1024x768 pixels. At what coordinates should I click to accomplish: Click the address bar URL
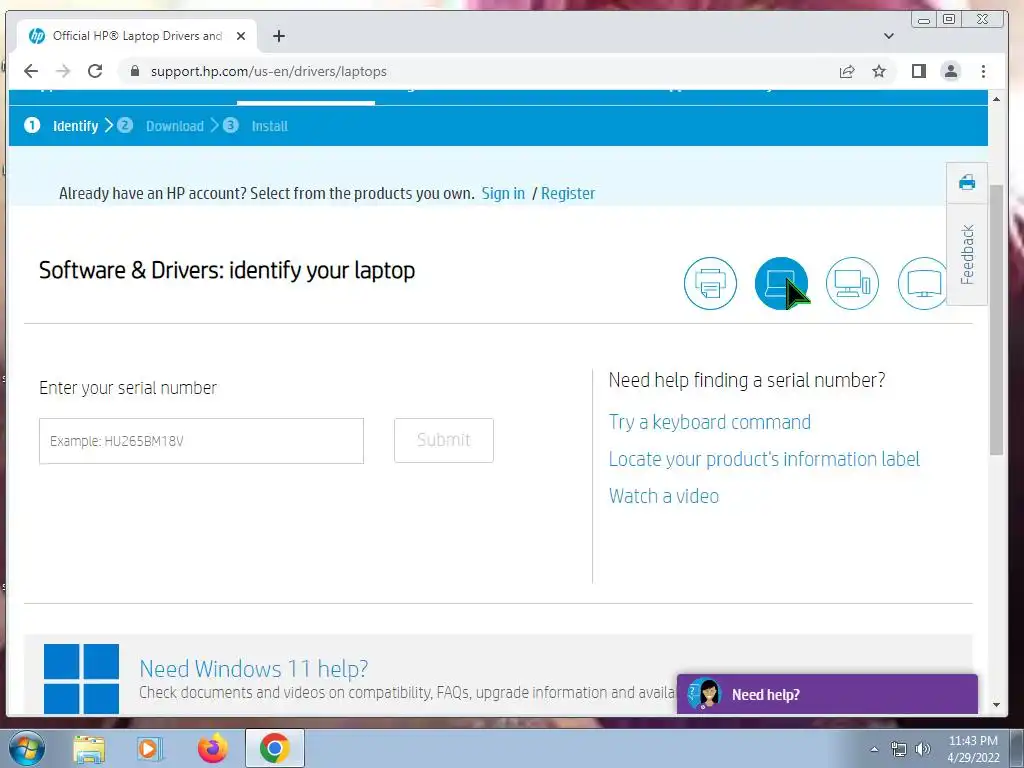(x=268, y=71)
